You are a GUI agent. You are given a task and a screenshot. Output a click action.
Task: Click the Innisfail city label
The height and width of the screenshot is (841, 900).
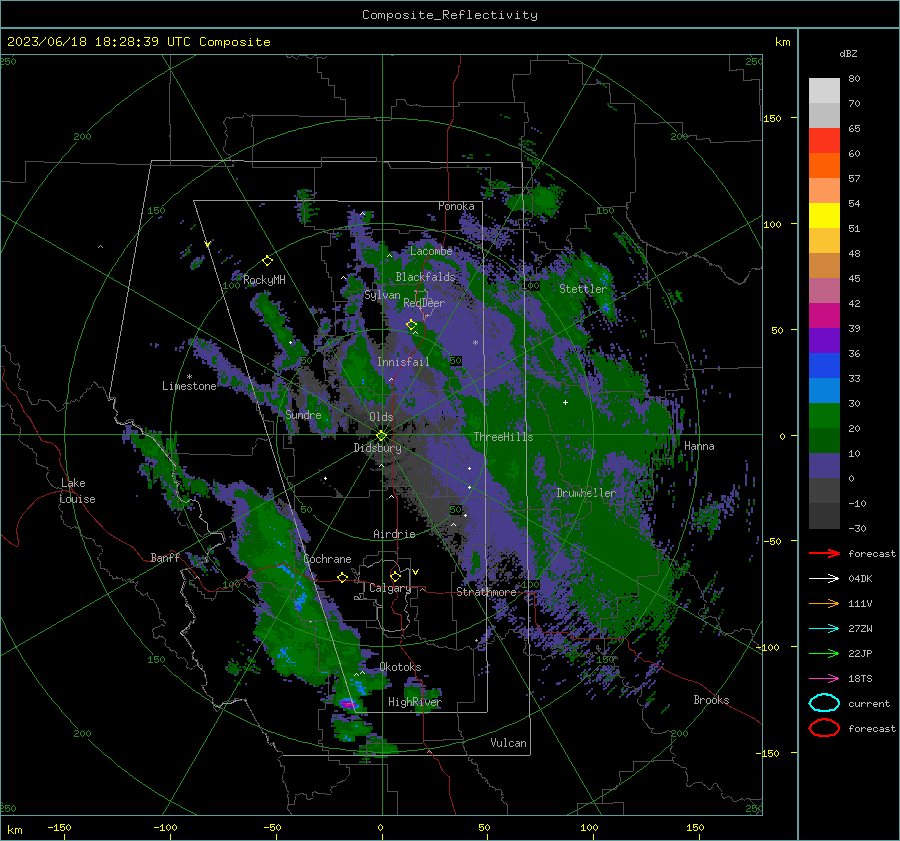(x=403, y=362)
